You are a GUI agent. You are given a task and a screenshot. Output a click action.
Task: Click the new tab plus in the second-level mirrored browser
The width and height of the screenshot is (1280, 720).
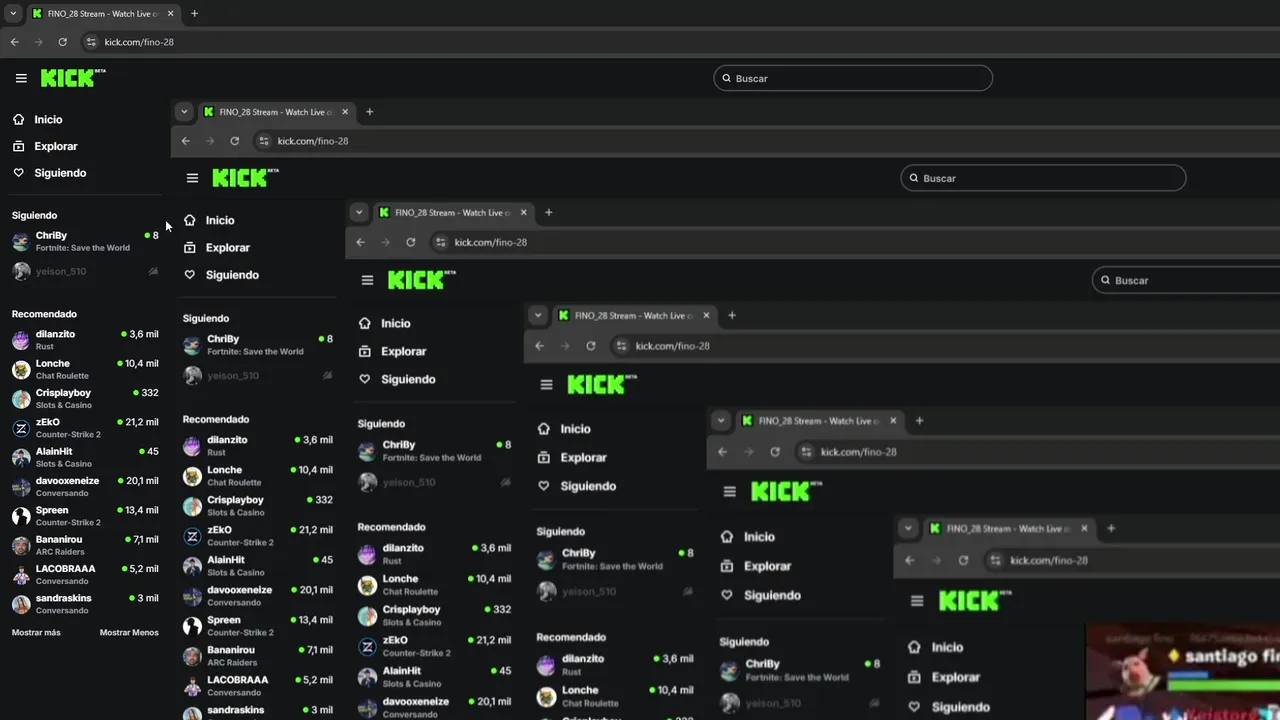[369, 112]
